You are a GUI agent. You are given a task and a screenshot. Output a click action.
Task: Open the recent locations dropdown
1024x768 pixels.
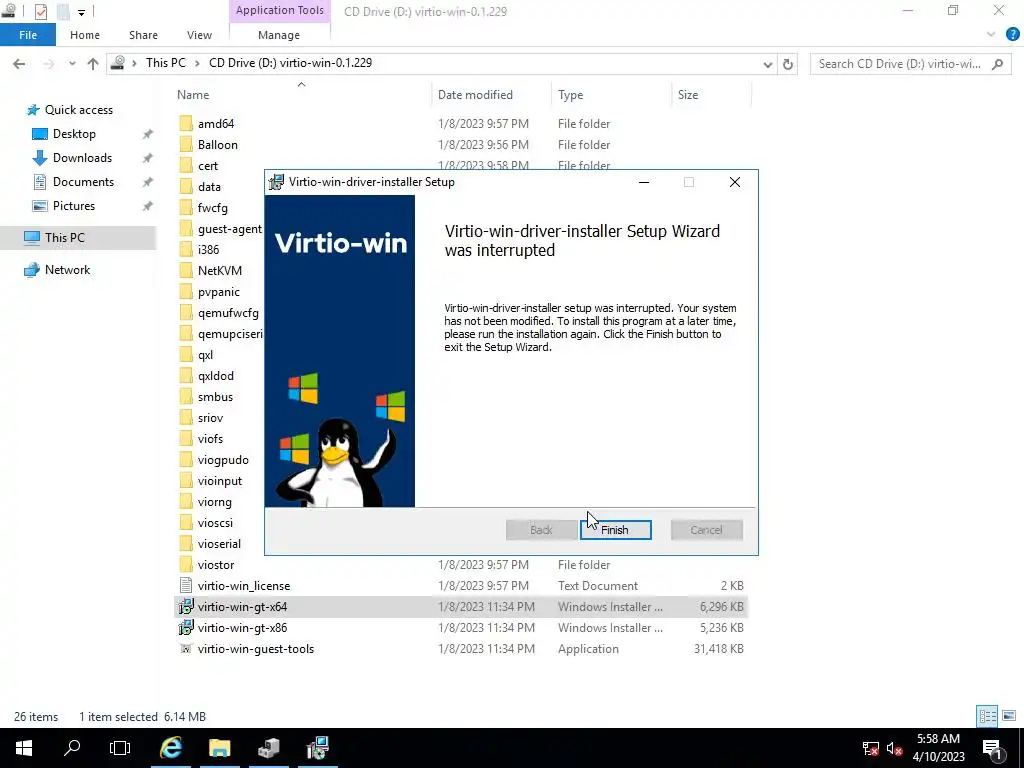click(x=72, y=63)
